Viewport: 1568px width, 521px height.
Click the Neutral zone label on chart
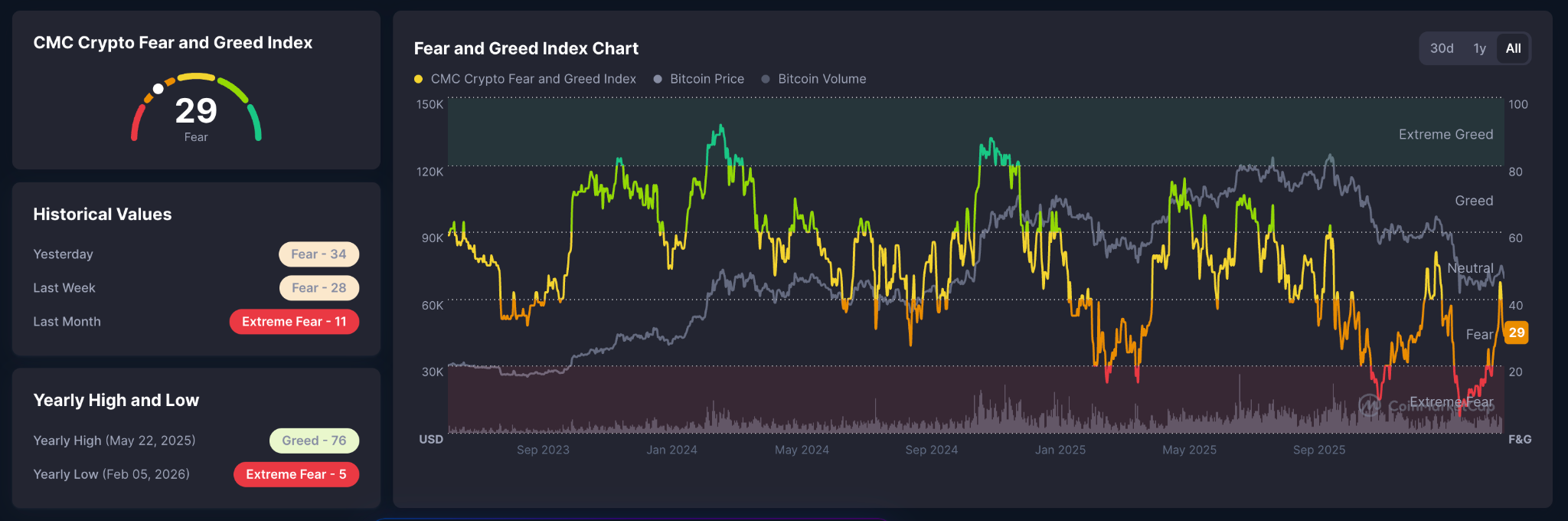point(1470,268)
